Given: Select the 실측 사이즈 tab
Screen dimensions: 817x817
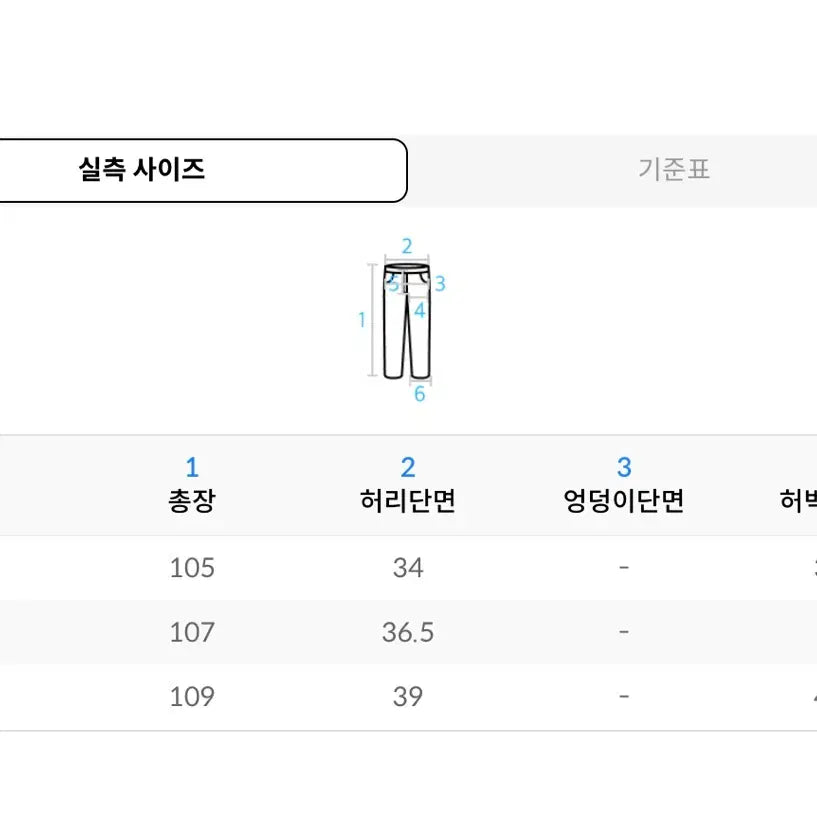Looking at the screenshot, I should (x=202, y=170).
